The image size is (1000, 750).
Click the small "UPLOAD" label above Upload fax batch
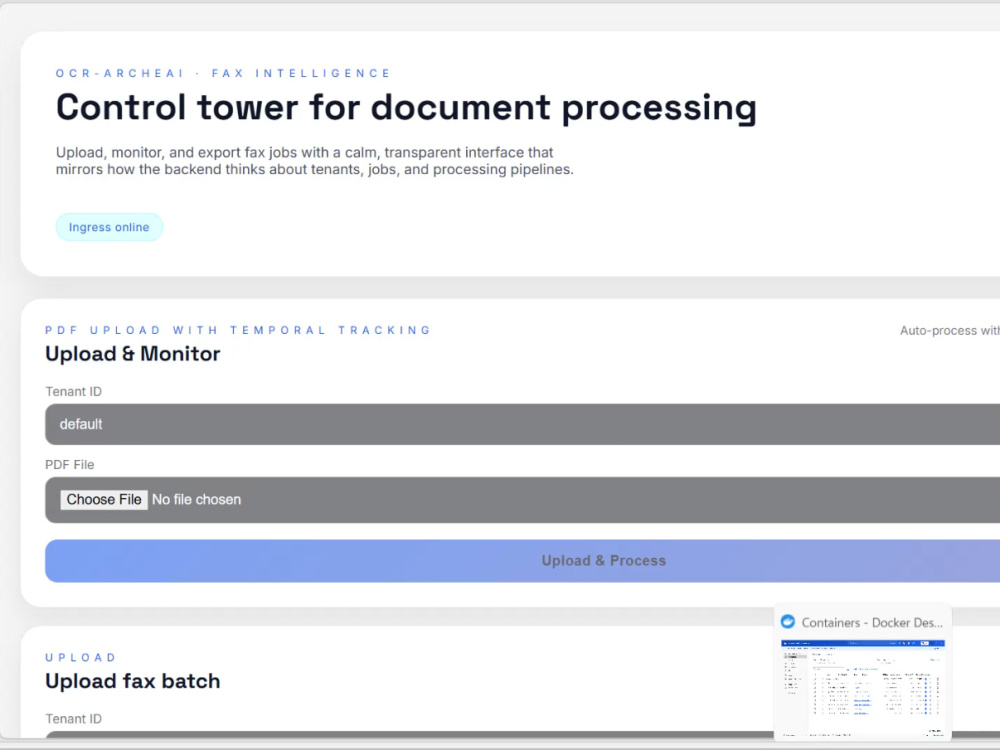point(81,658)
